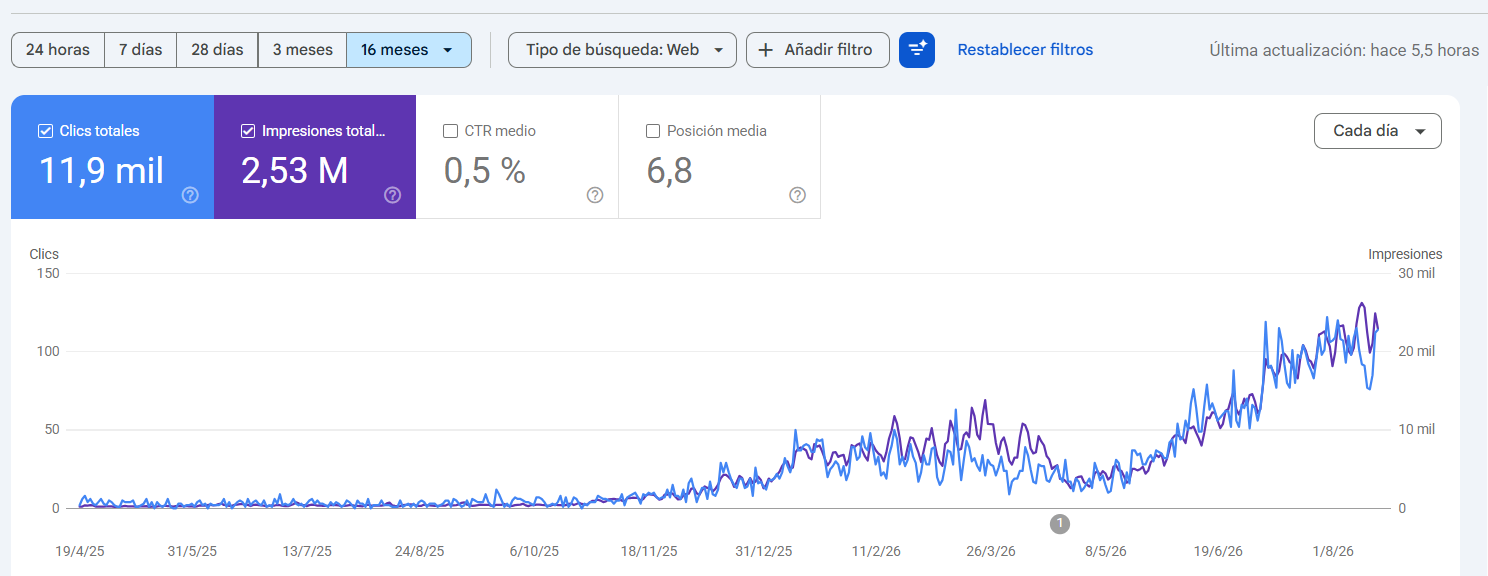The width and height of the screenshot is (1488, 576).
Task: Click the Añadir filtro button
Action: pos(818,50)
